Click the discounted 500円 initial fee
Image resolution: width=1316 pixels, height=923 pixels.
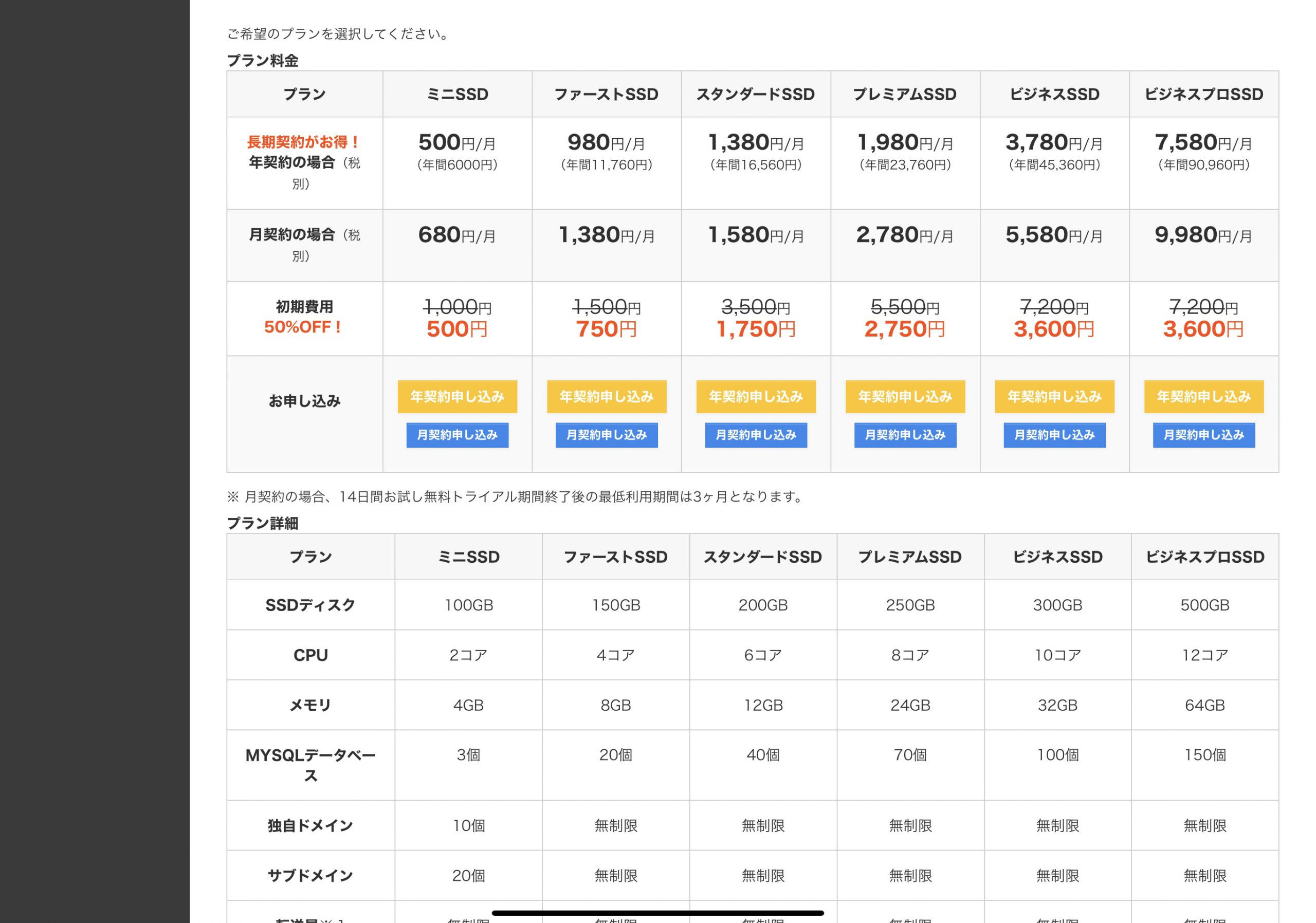[x=458, y=329]
